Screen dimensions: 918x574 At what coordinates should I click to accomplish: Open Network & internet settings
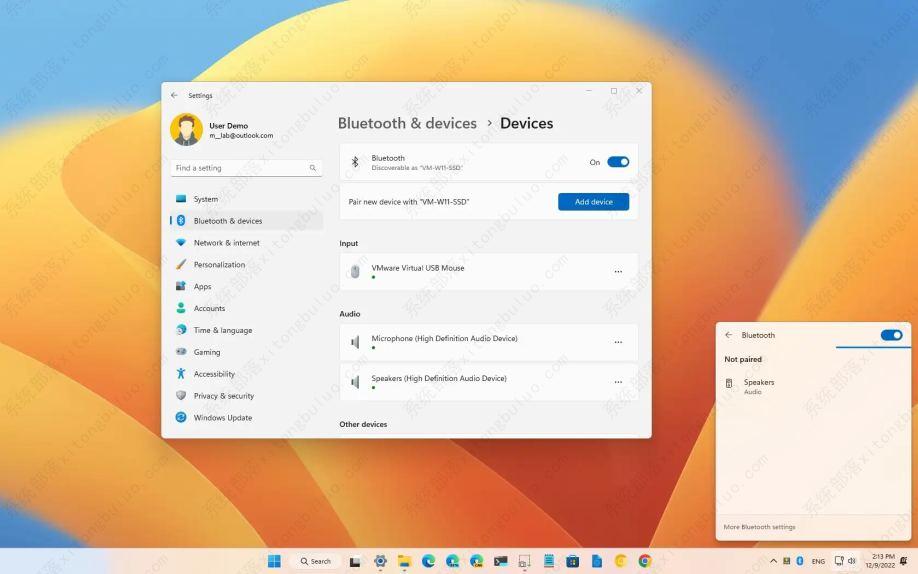pyautogui.click(x=226, y=243)
